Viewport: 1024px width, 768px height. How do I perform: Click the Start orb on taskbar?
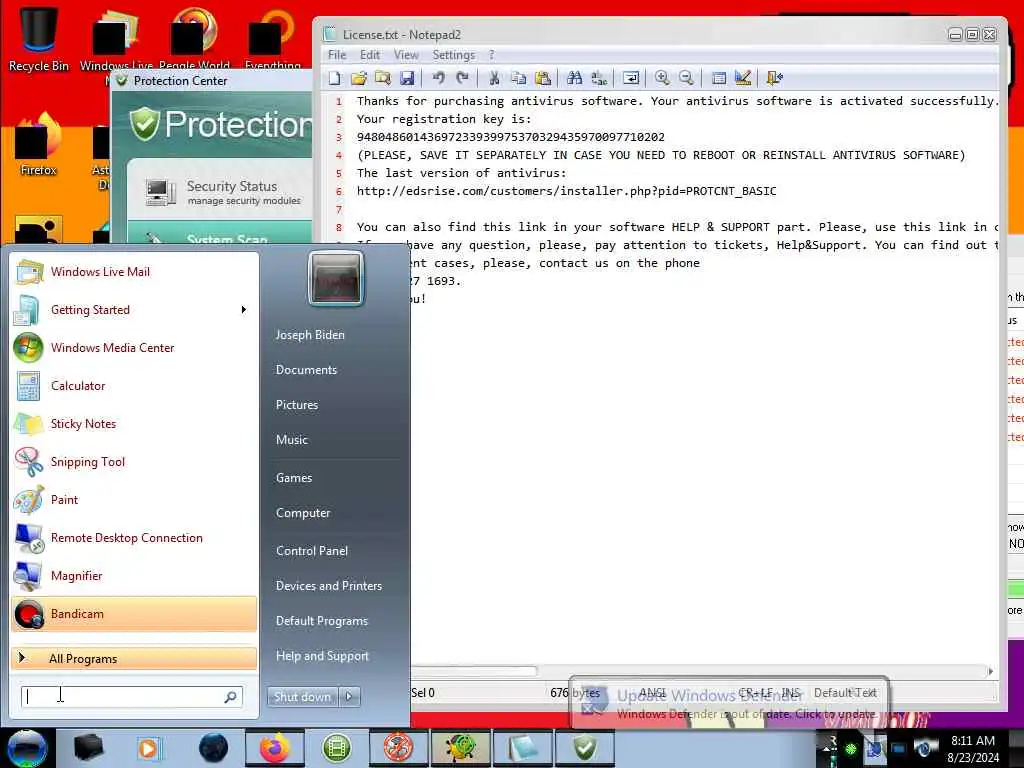tap(26, 748)
